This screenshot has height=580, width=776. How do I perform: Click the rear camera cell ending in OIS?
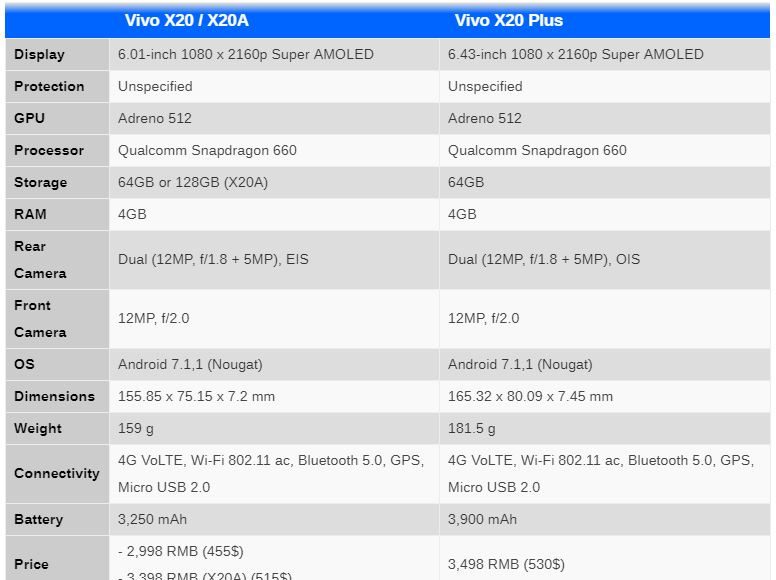(x=544, y=260)
